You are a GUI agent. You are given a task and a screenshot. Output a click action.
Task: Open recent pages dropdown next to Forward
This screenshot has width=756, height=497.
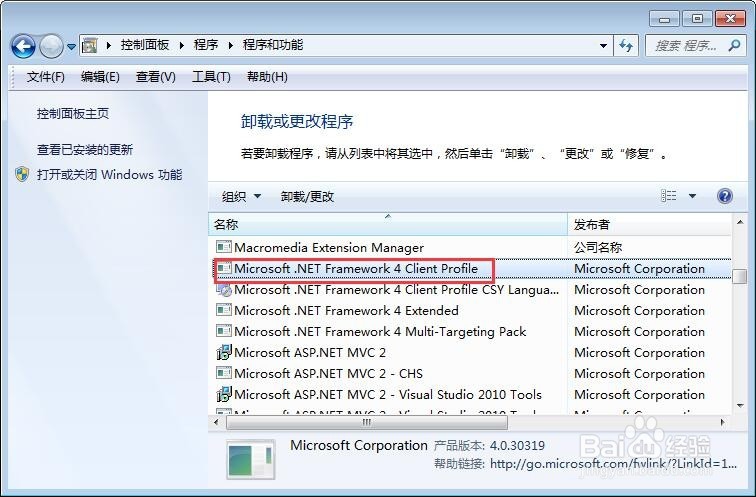[x=71, y=47]
